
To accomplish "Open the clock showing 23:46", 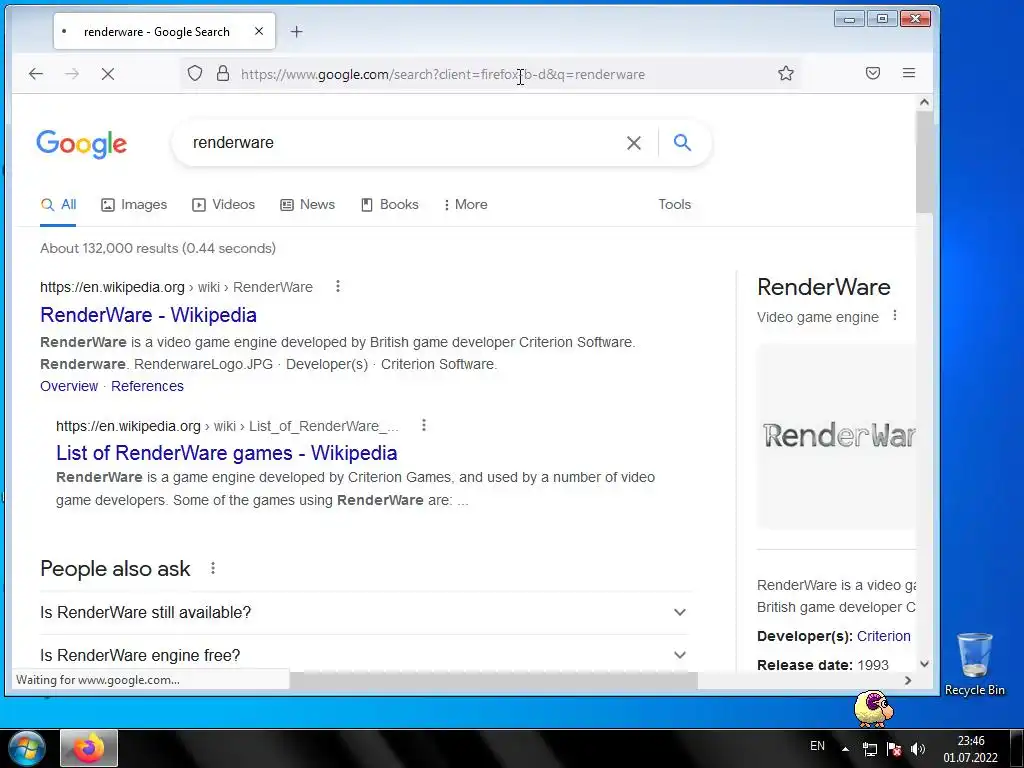I will click(x=970, y=749).
